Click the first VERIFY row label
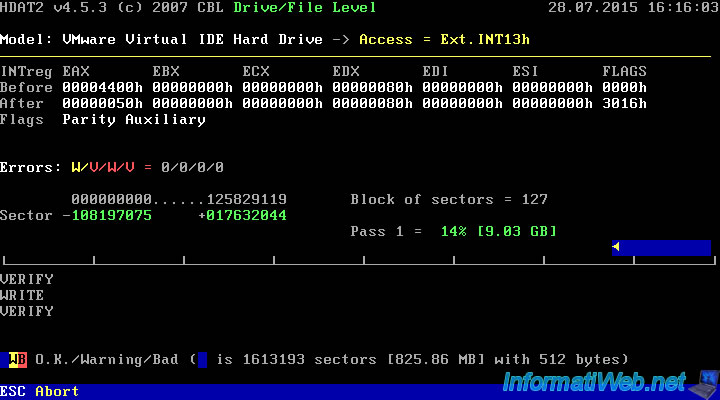Screen dimensions: 720x400 click(x=27, y=279)
